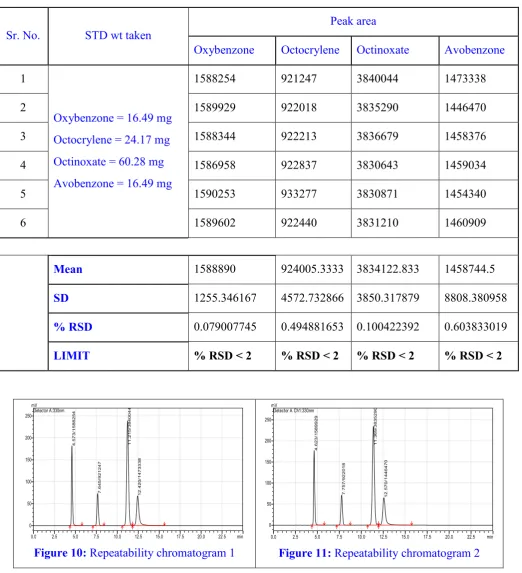Select serial number 6 cell
Screen dimensions: 522x573
(x=23, y=223)
